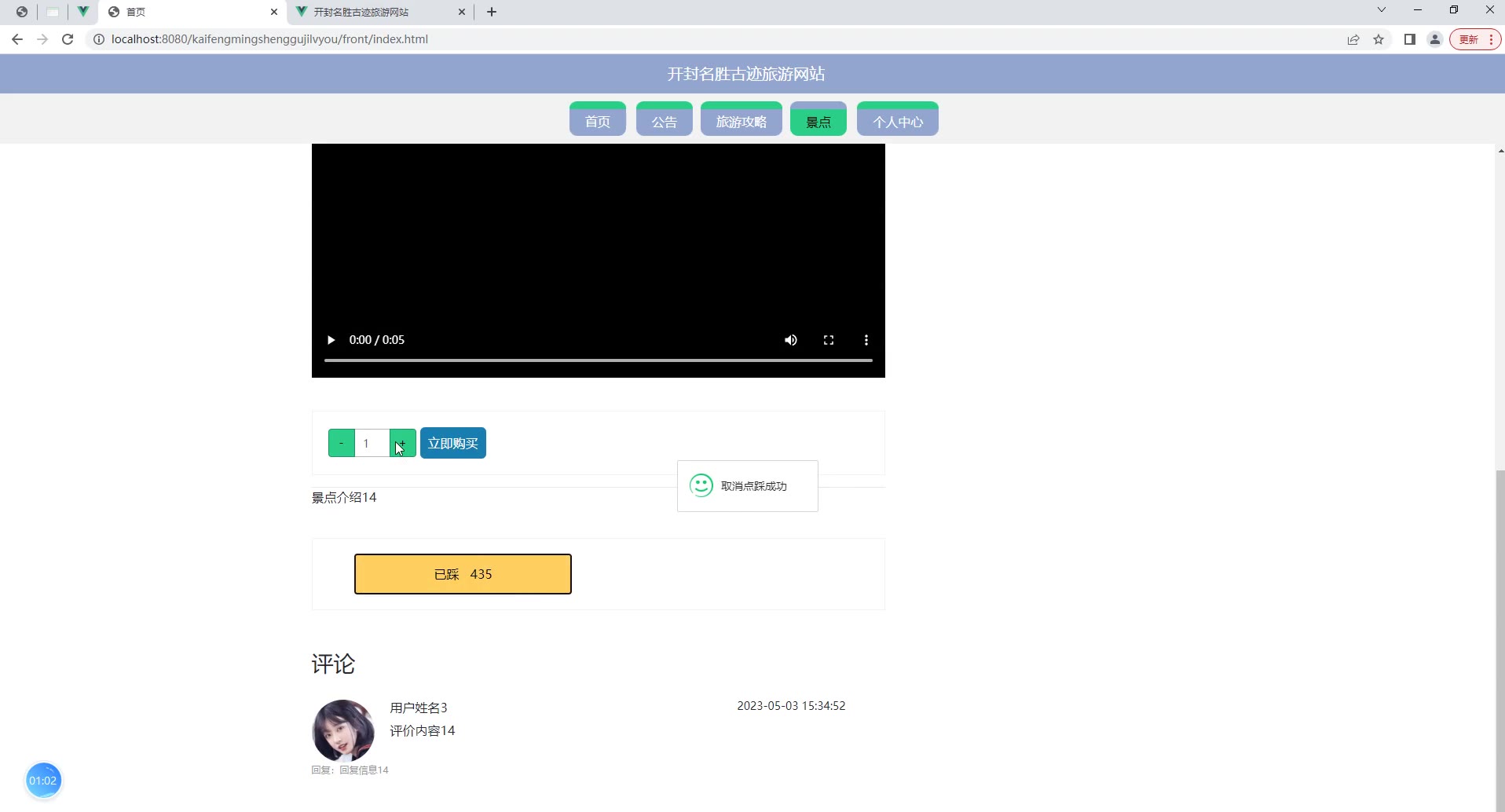Close the 开封名胜古迹旅游网站 tab
The image size is (1505, 812).
[462, 12]
